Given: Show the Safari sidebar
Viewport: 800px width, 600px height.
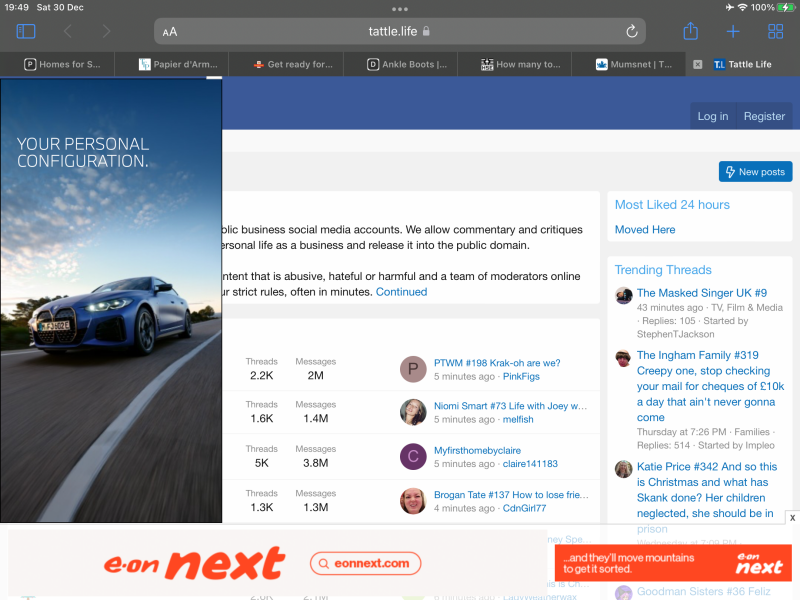Looking at the screenshot, I should click(26, 32).
